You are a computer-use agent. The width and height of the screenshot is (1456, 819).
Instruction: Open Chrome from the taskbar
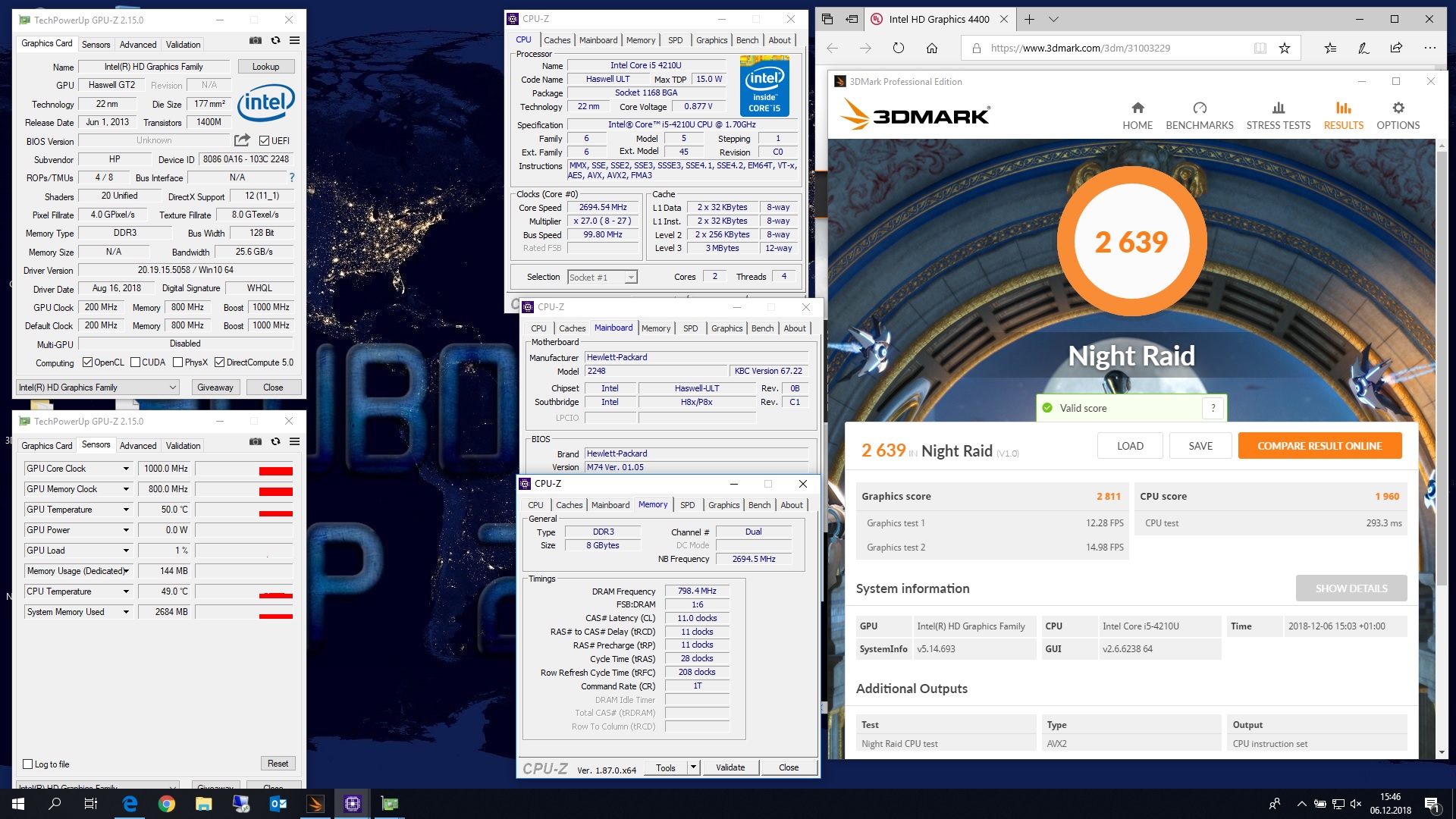(x=167, y=804)
